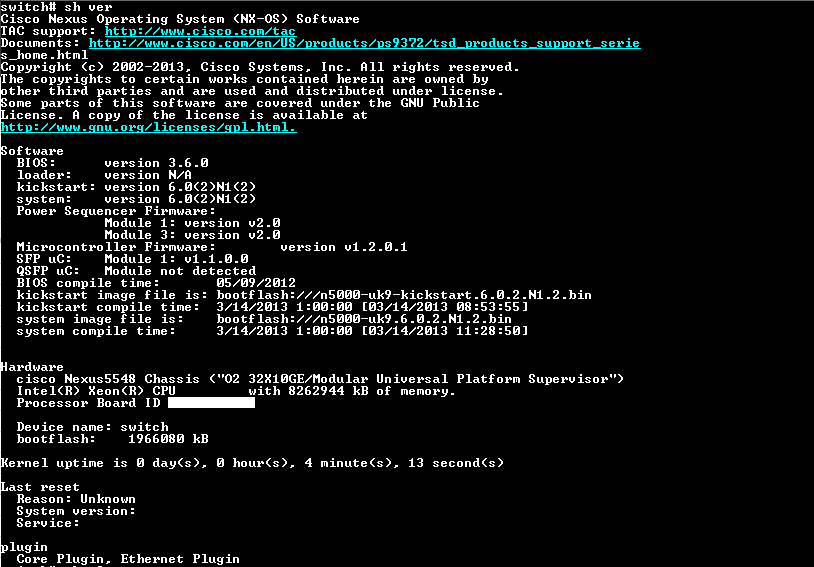The height and width of the screenshot is (567, 814).
Task: Click the 'cisco Nexus5548 Chassis' line
Action: point(320,379)
